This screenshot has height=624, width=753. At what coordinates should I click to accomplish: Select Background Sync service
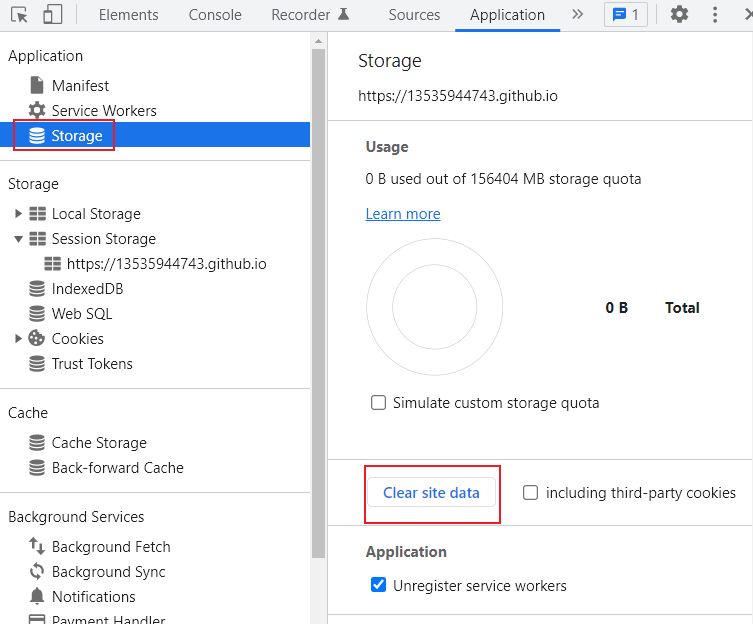[x=108, y=572]
